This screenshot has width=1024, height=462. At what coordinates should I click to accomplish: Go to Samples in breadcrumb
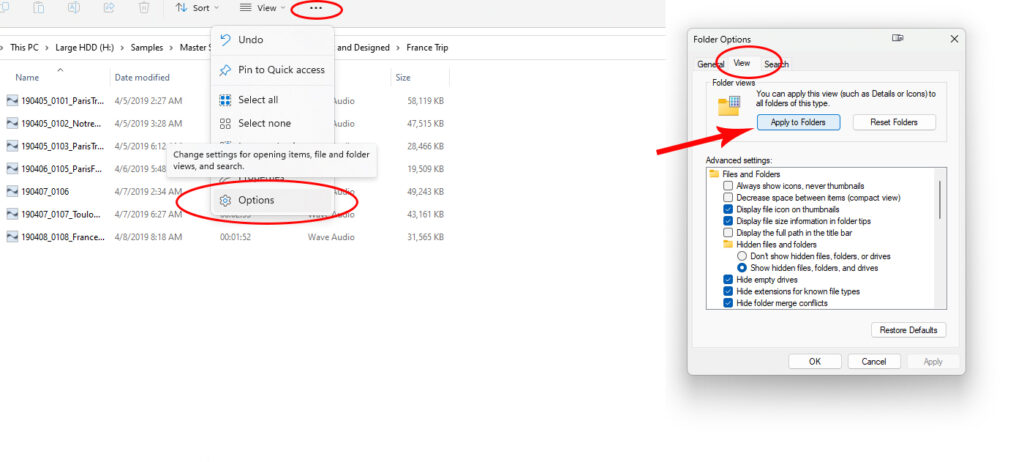pos(147,48)
